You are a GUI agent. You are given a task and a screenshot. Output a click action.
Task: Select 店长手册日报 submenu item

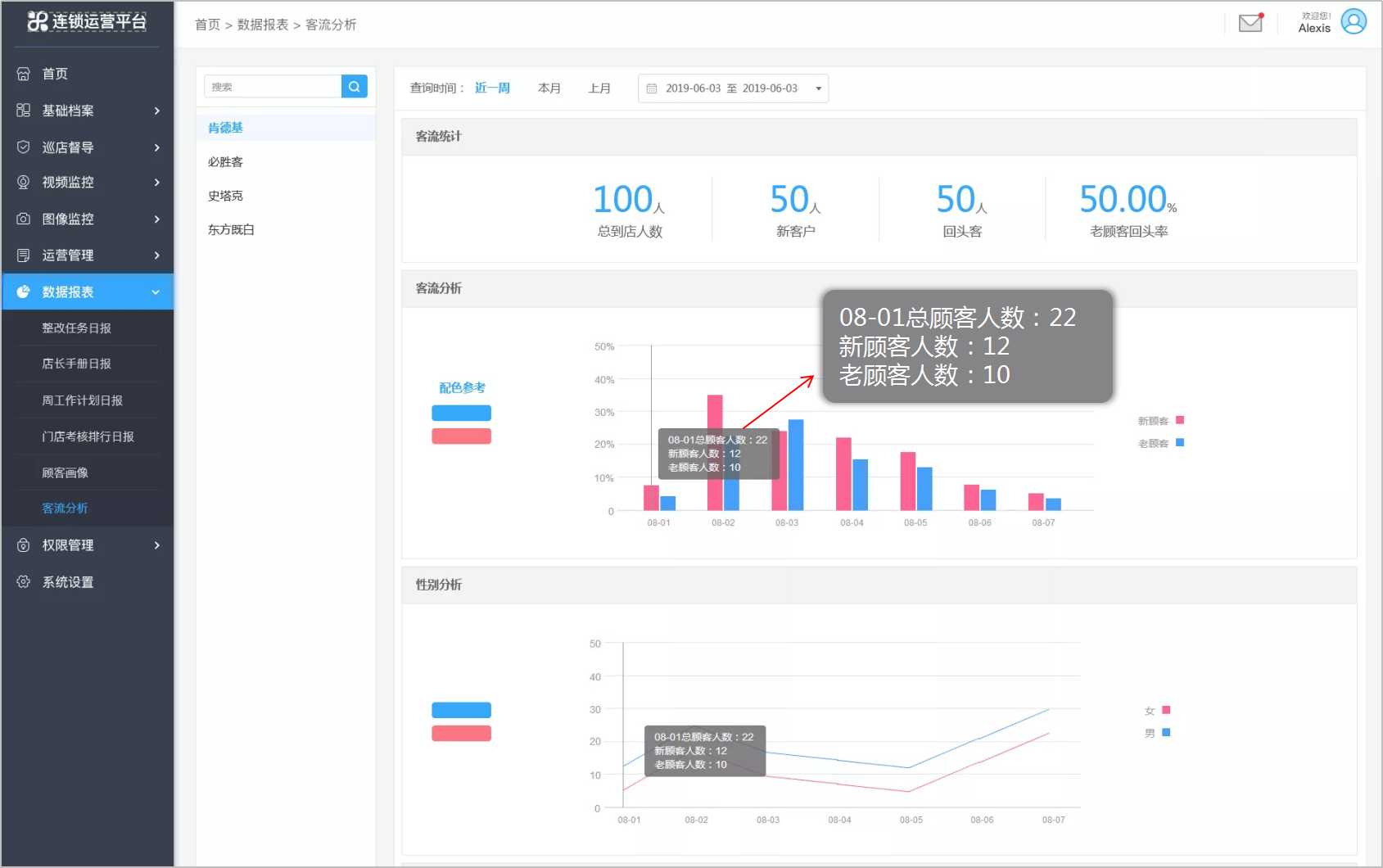pyautogui.click(x=77, y=364)
